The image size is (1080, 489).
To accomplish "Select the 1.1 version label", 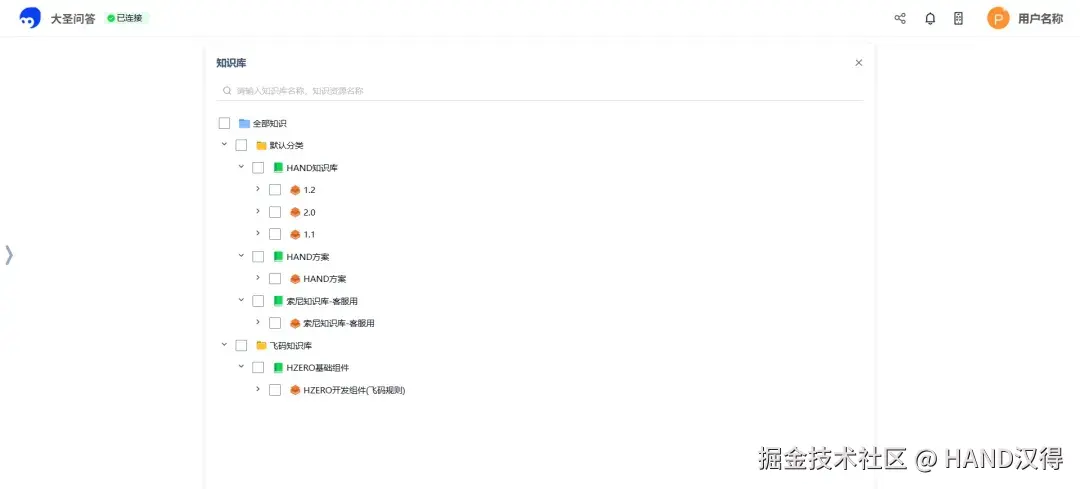I will [309, 234].
